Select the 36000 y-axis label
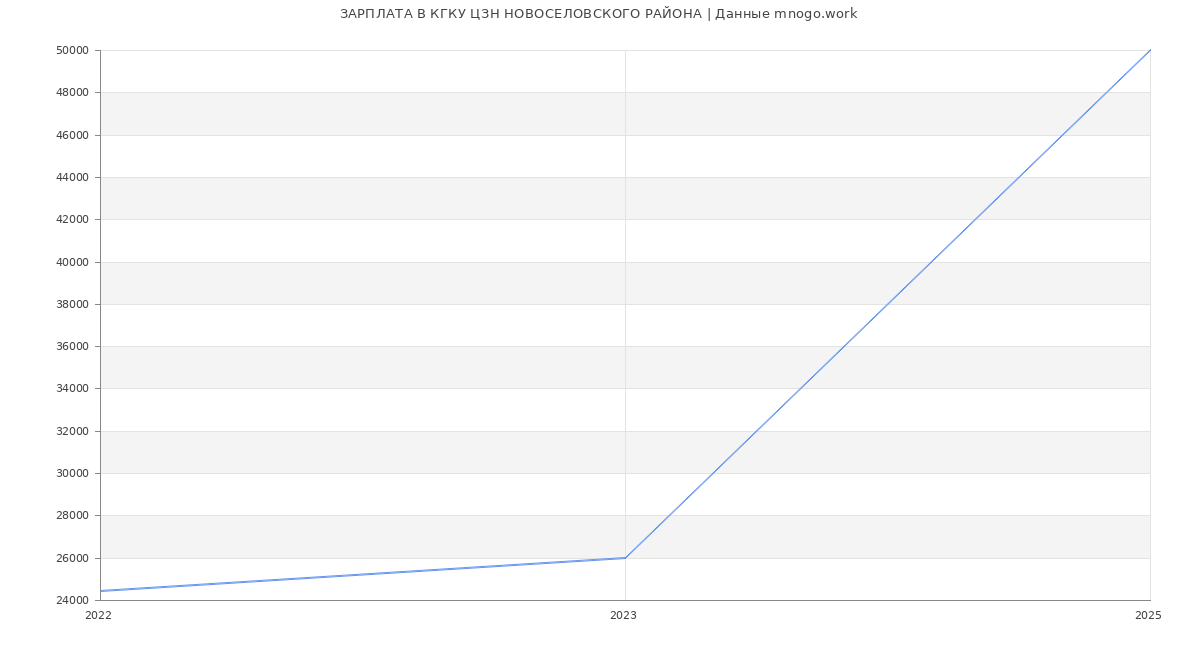 click(x=74, y=347)
